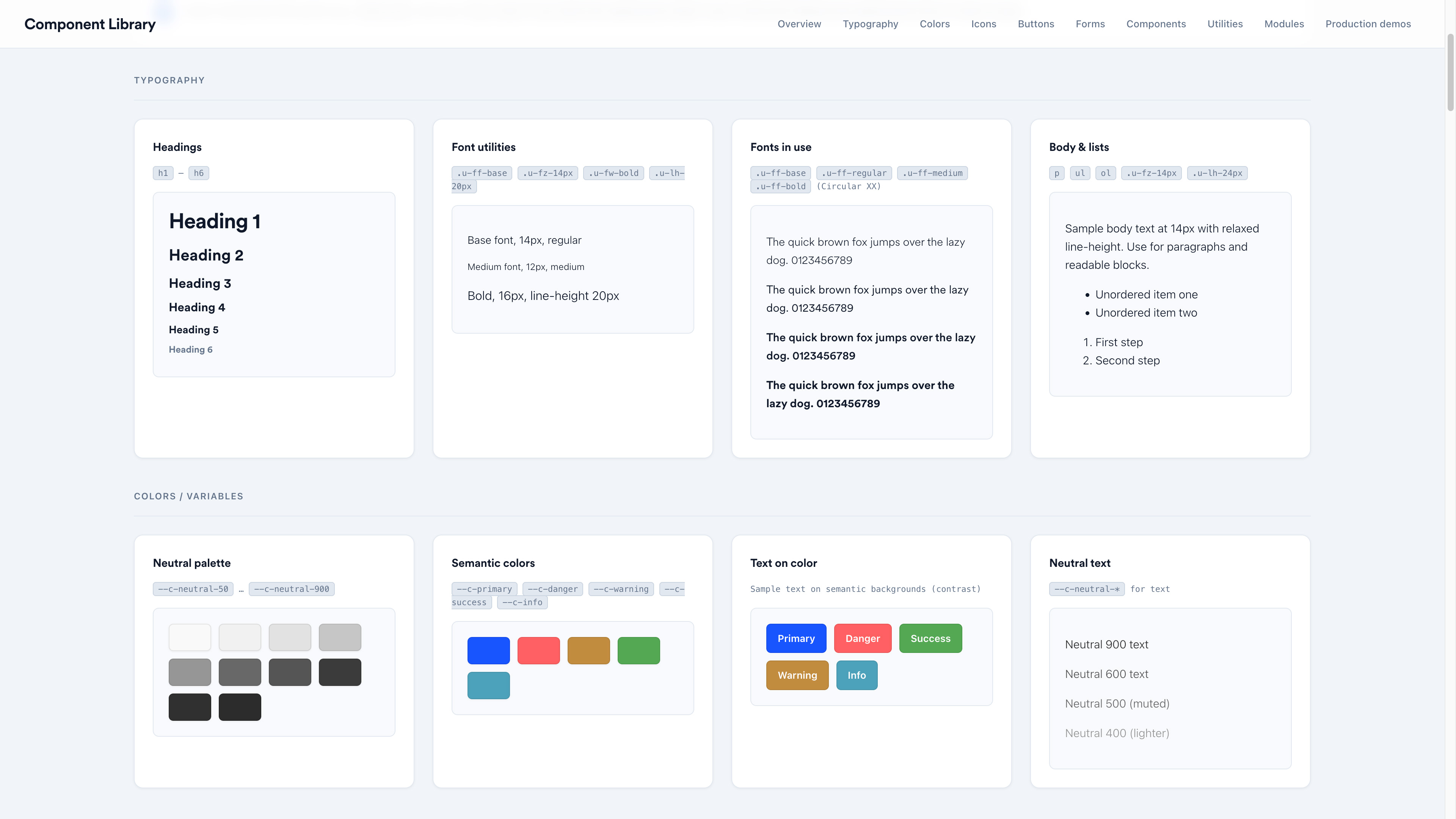The image size is (1456, 819).
Task: Open the Icons navigation item
Action: [984, 24]
